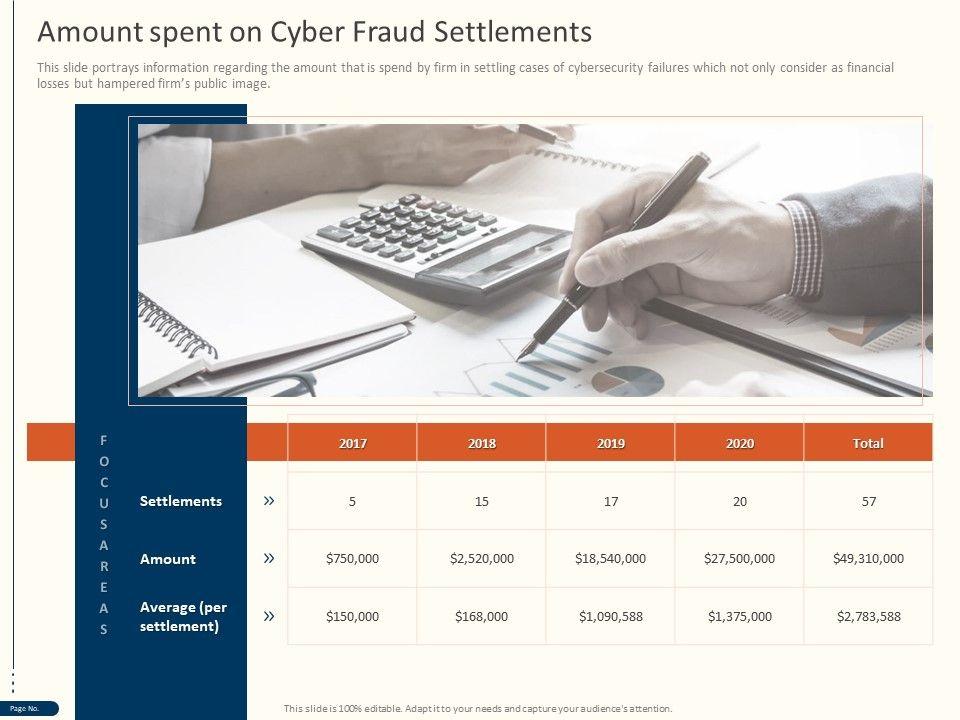Screen dimensions: 960x720
Task: Click the Average (per settlement) label
Action: pos(184,617)
